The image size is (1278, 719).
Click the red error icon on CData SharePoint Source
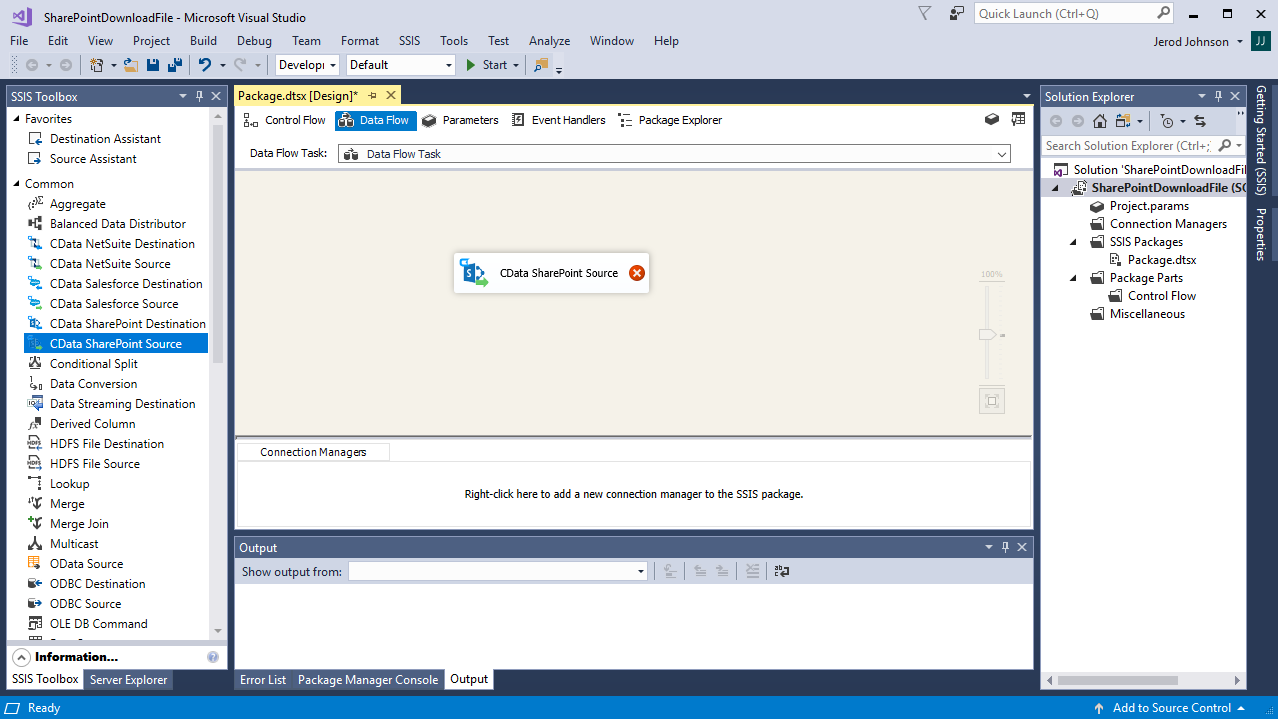pyautogui.click(x=637, y=273)
